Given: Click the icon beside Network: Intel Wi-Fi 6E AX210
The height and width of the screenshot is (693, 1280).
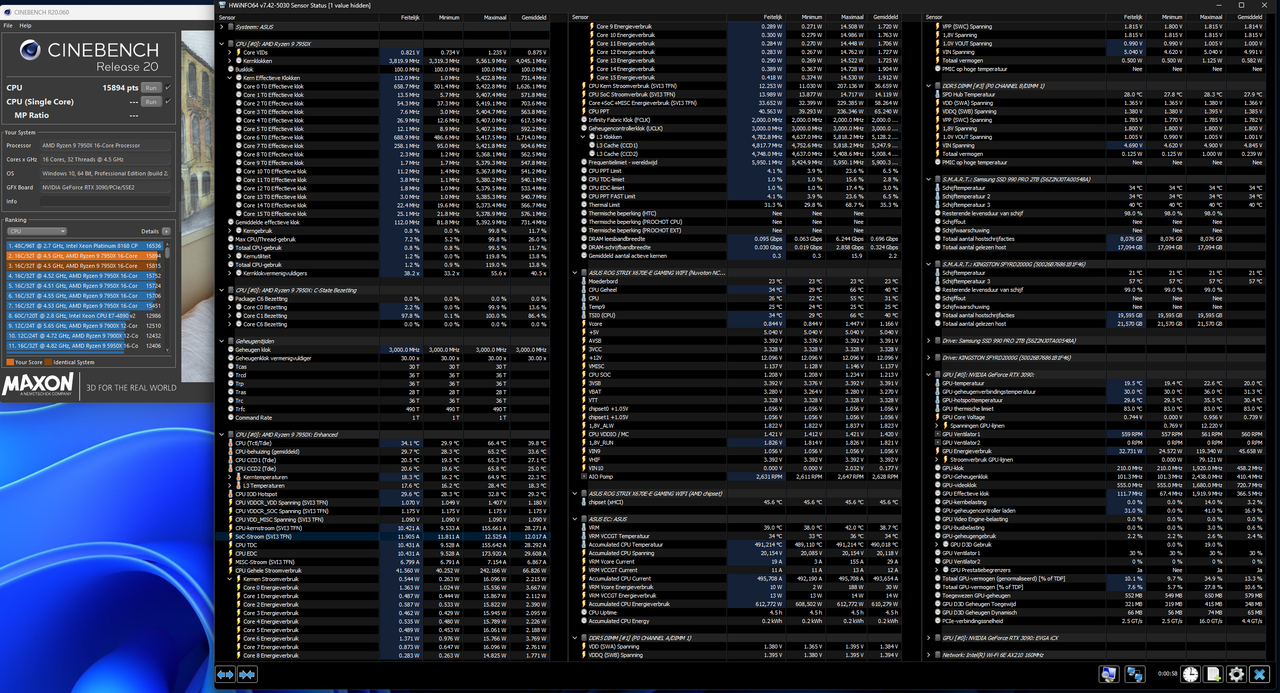Looking at the screenshot, I should 939,655.
